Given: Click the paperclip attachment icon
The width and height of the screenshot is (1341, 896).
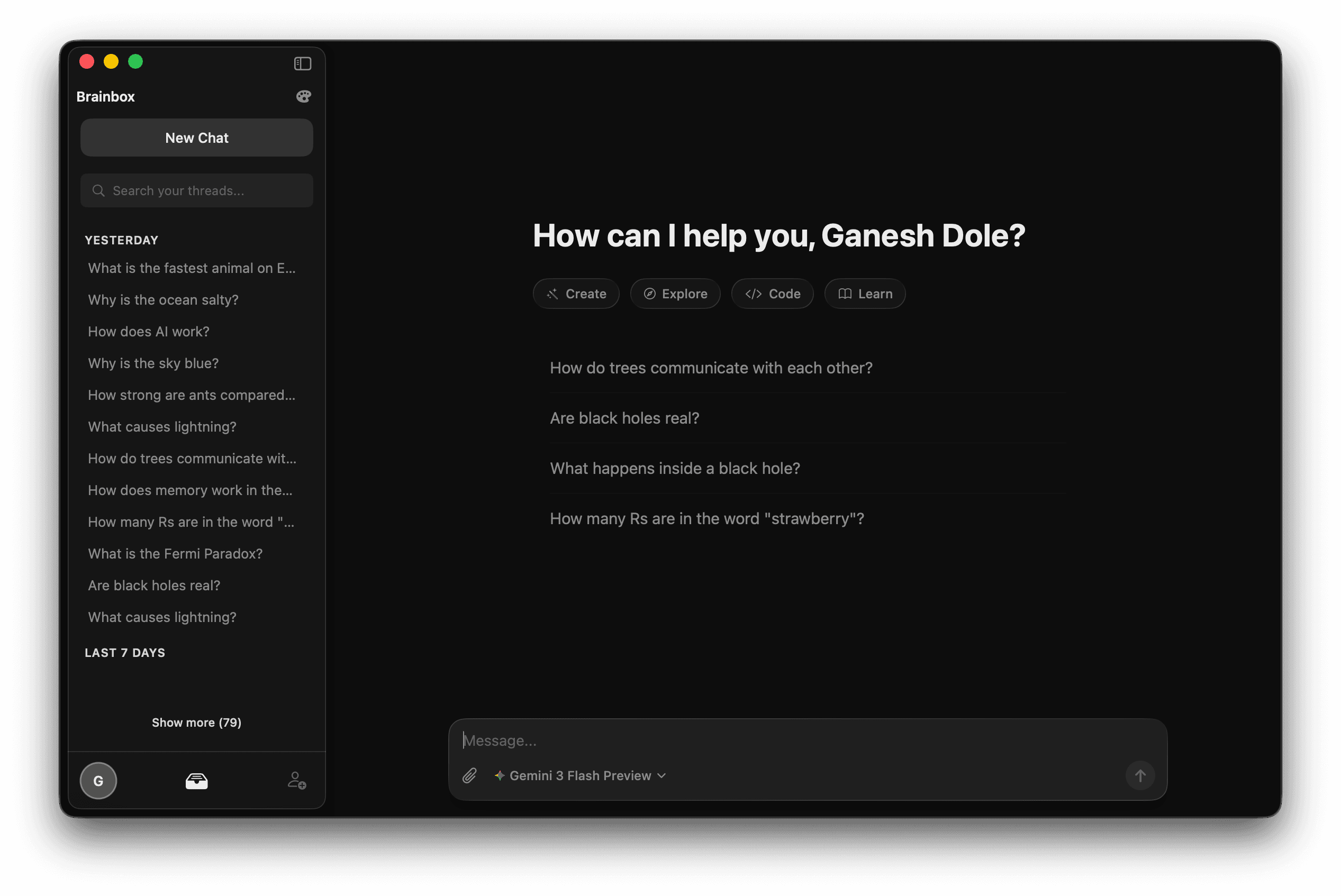Looking at the screenshot, I should coord(469,775).
